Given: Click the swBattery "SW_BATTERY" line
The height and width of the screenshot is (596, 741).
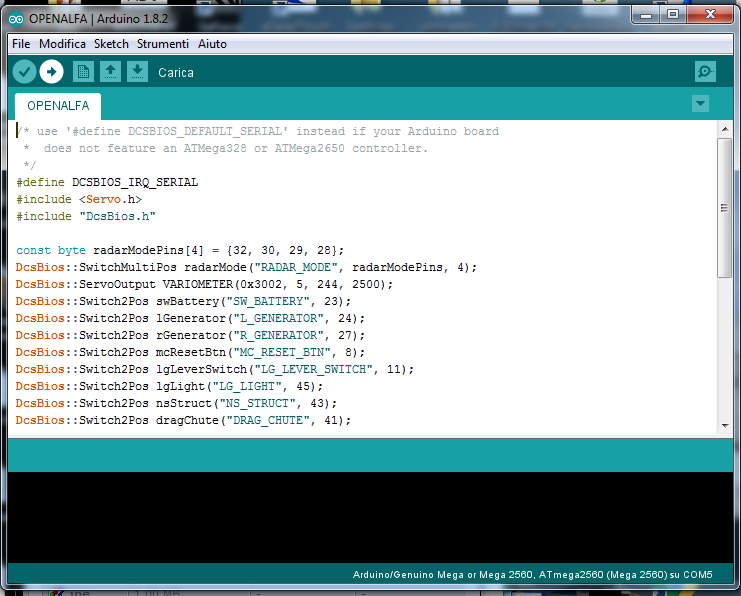Looking at the screenshot, I should 183,302.
